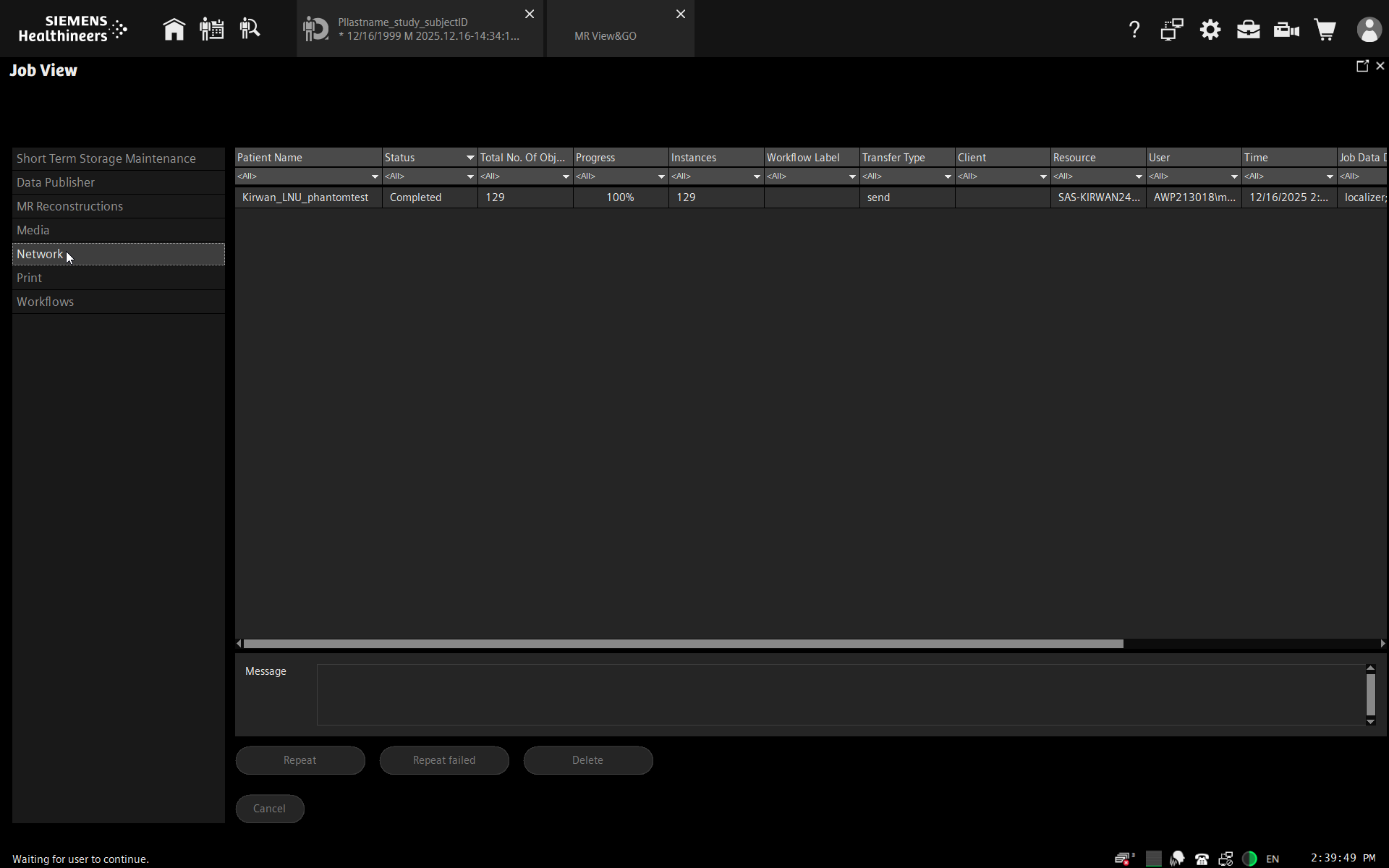Click the green half-circle status indicator
The width and height of the screenshot is (1389, 868).
coord(1249,859)
